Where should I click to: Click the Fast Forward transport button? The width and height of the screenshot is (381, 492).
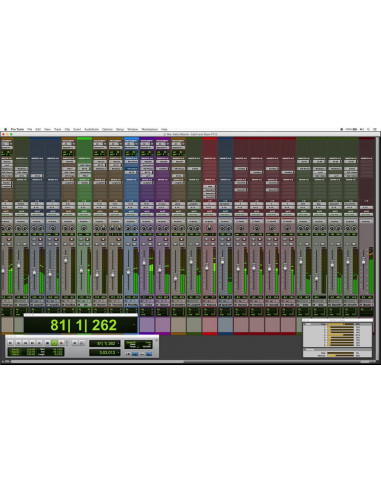pyautogui.click(x=32, y=343)
